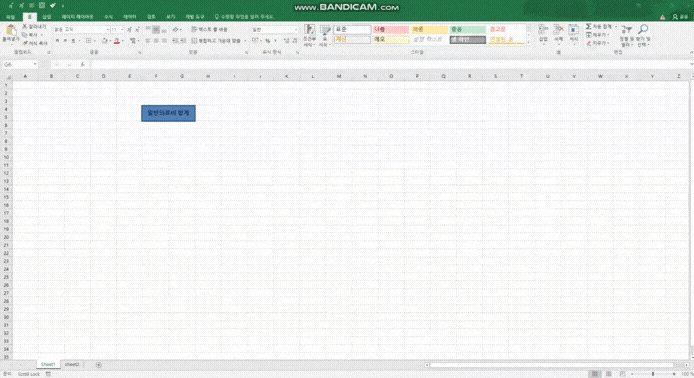Screen dimensions: 694x378
Task: Click the Conditional Formatting icon
Action: (x=309, y=30)
